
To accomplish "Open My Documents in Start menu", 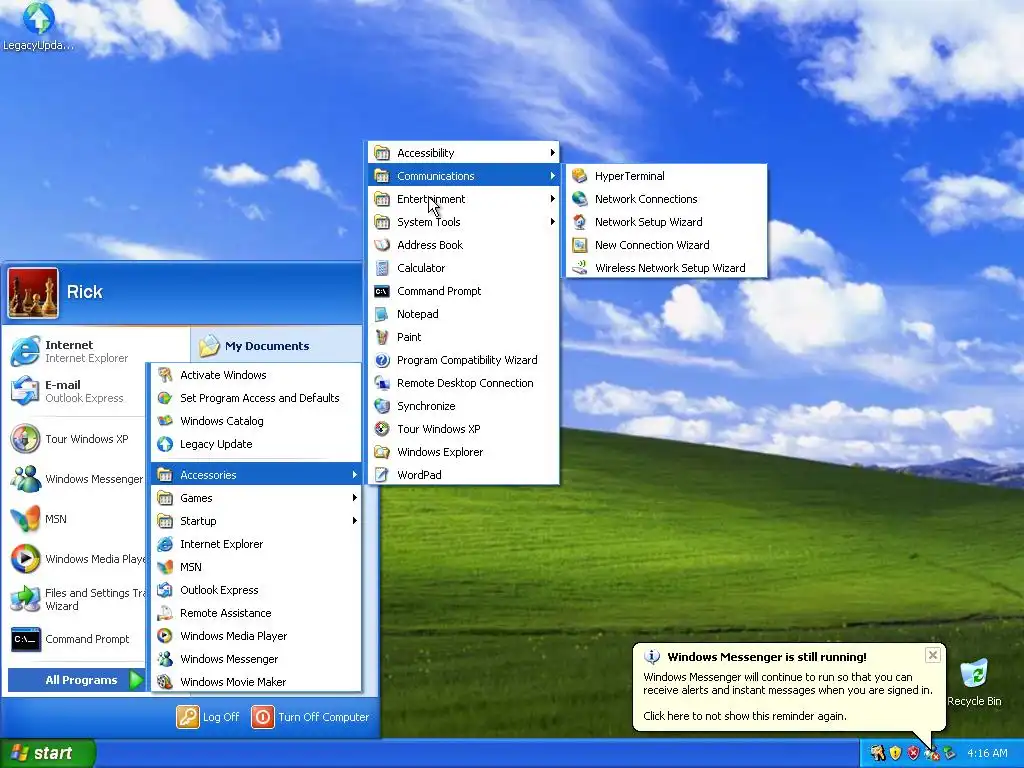I will (278, 346).
